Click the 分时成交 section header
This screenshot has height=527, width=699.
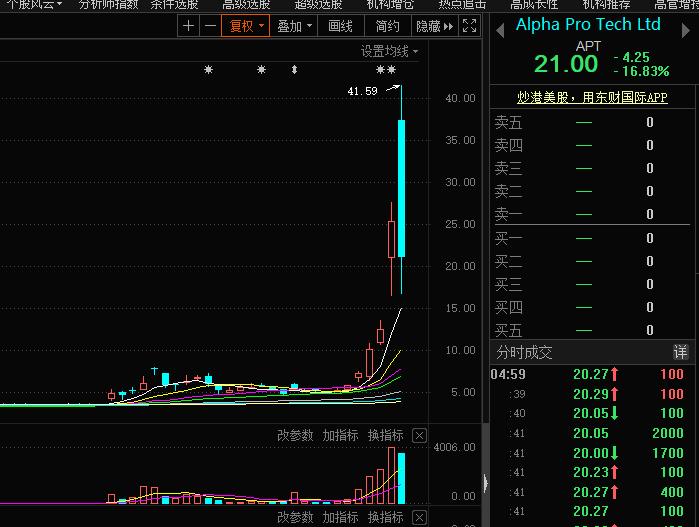click(x=525, y=352)
